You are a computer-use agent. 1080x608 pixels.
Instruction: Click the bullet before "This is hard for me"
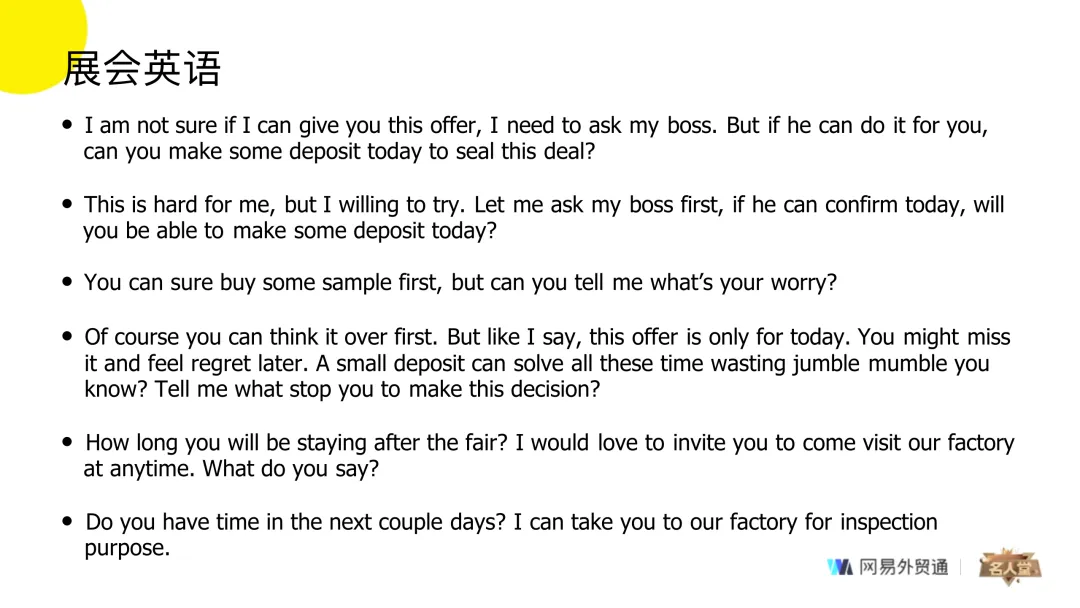point(67,204)
